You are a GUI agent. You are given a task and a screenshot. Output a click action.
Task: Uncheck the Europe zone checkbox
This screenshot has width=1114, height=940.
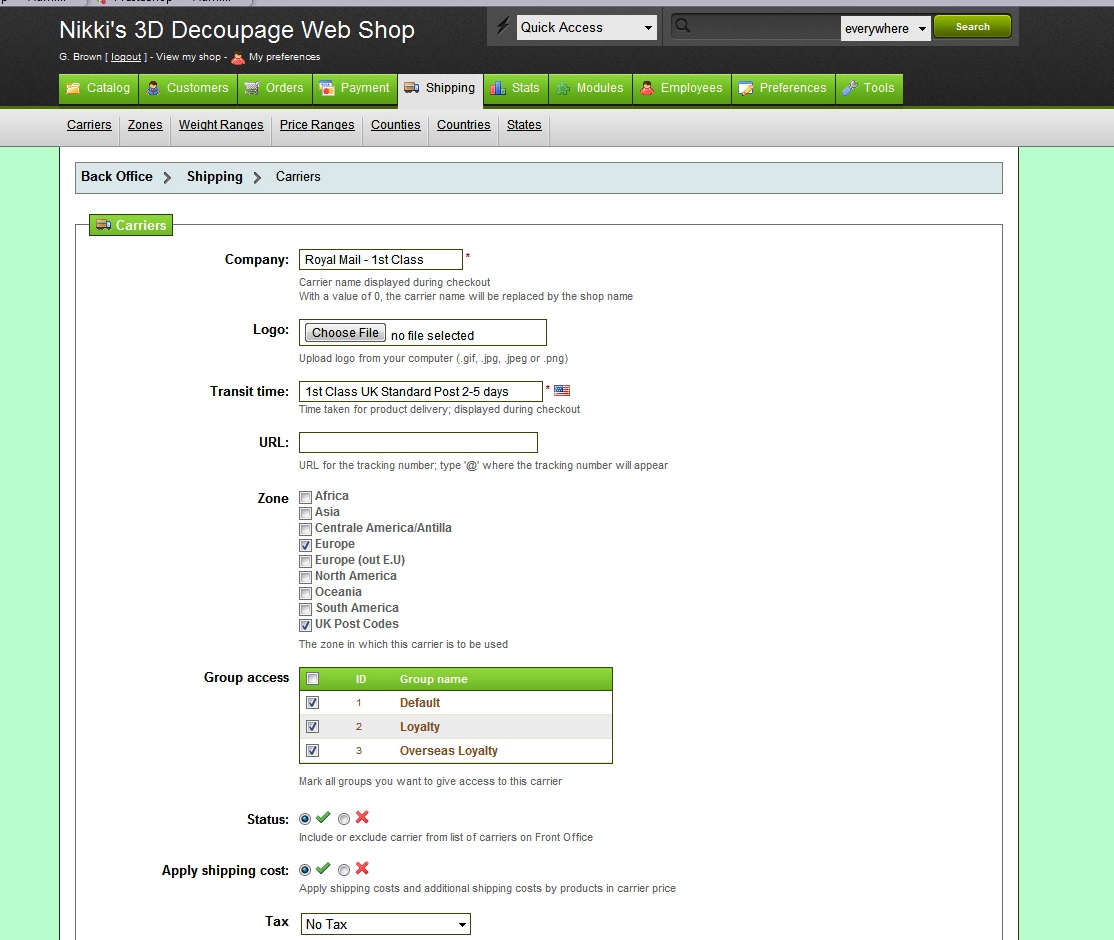coord(305,545)
